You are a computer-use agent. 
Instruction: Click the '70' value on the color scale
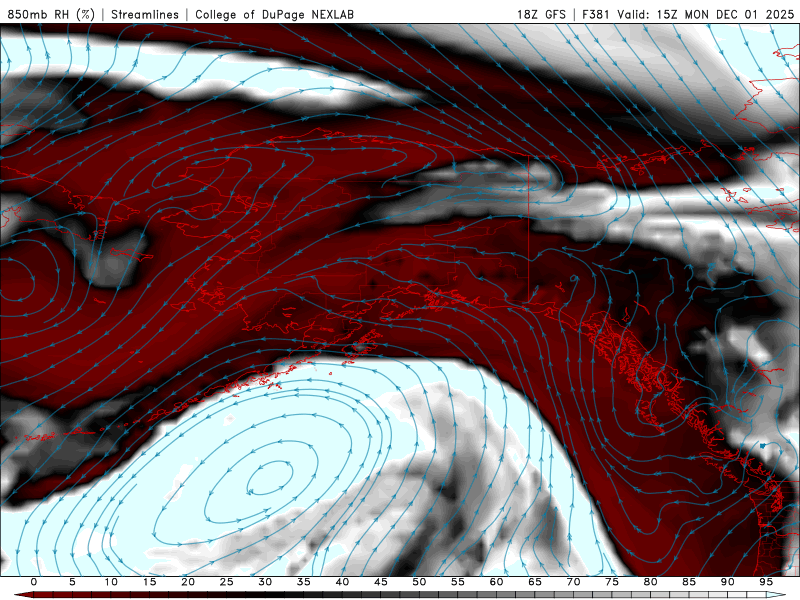[x=573, y=582]
